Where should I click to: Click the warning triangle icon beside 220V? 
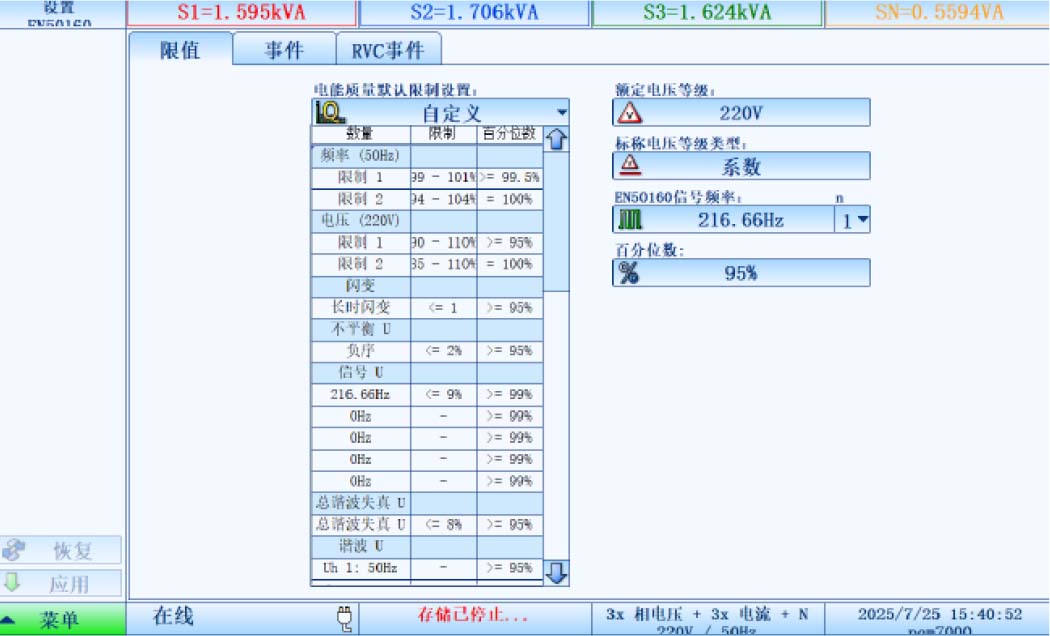(x=629, y=112)
